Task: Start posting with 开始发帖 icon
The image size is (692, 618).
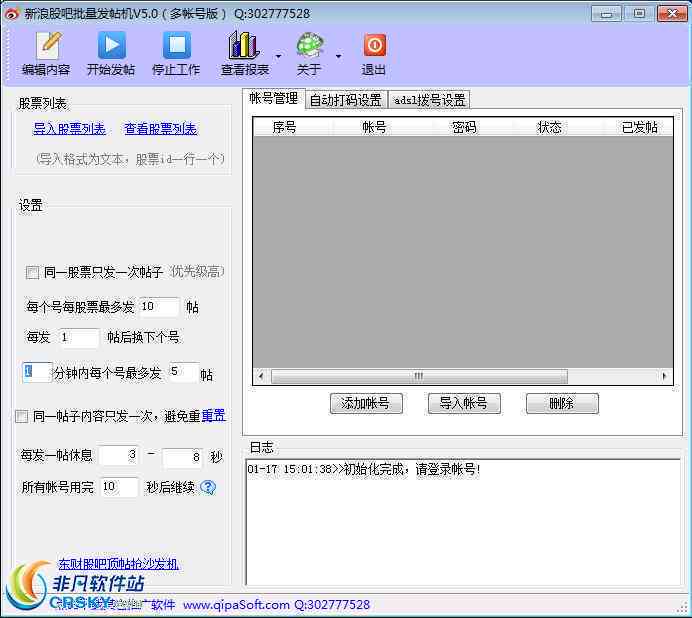Action: [x=111, y=53]
